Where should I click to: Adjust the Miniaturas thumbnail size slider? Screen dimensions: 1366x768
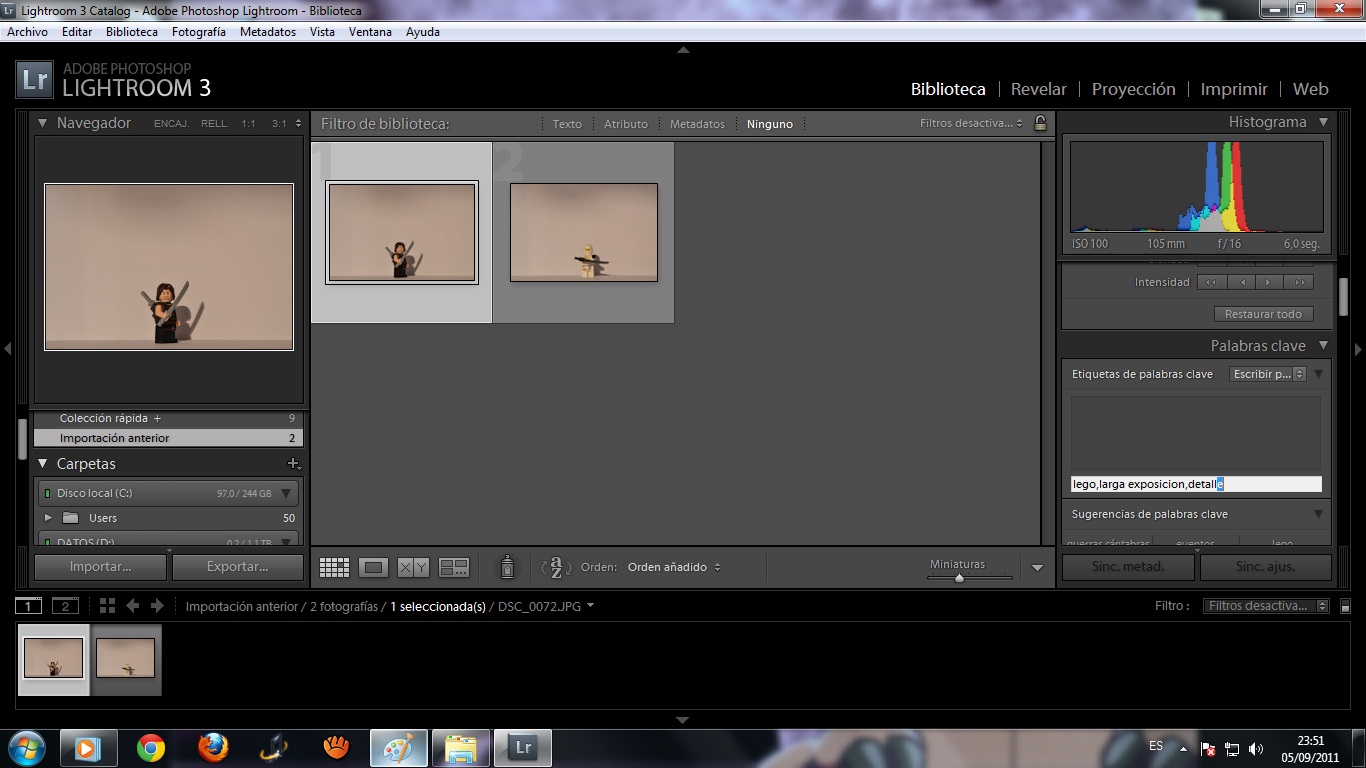click(x=958, y=578)
